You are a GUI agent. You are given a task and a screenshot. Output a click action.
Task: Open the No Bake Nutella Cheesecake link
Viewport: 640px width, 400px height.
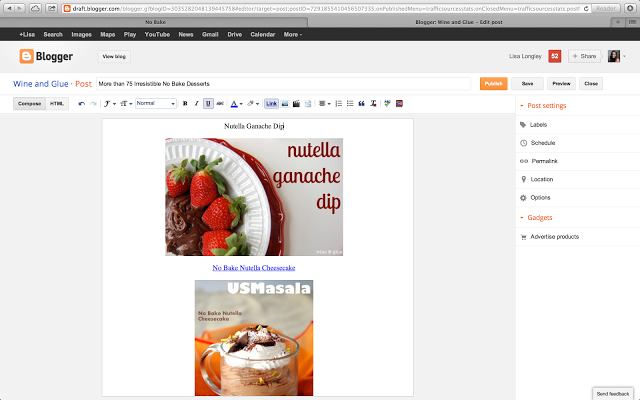click(x=254, y=268)
